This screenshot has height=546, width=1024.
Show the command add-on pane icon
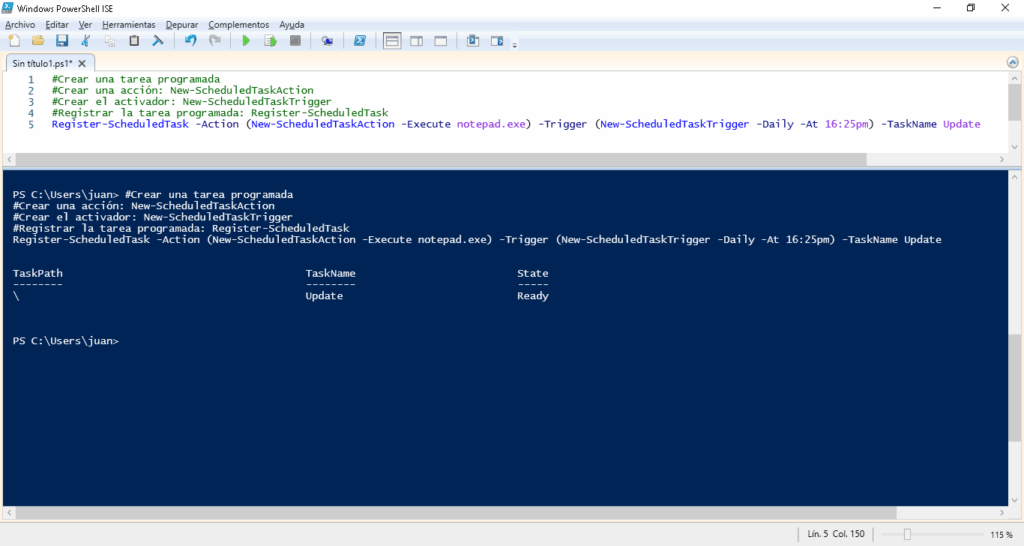[x=497, y=41]
